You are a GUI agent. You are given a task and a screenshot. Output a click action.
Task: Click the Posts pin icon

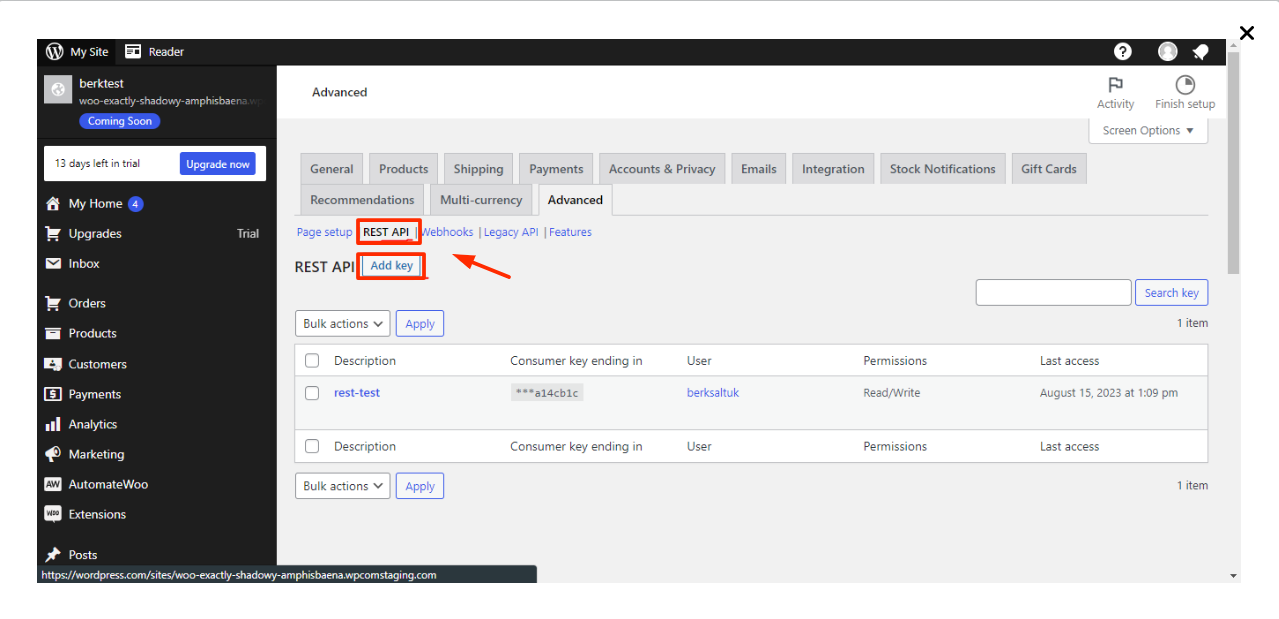point(53,555)
